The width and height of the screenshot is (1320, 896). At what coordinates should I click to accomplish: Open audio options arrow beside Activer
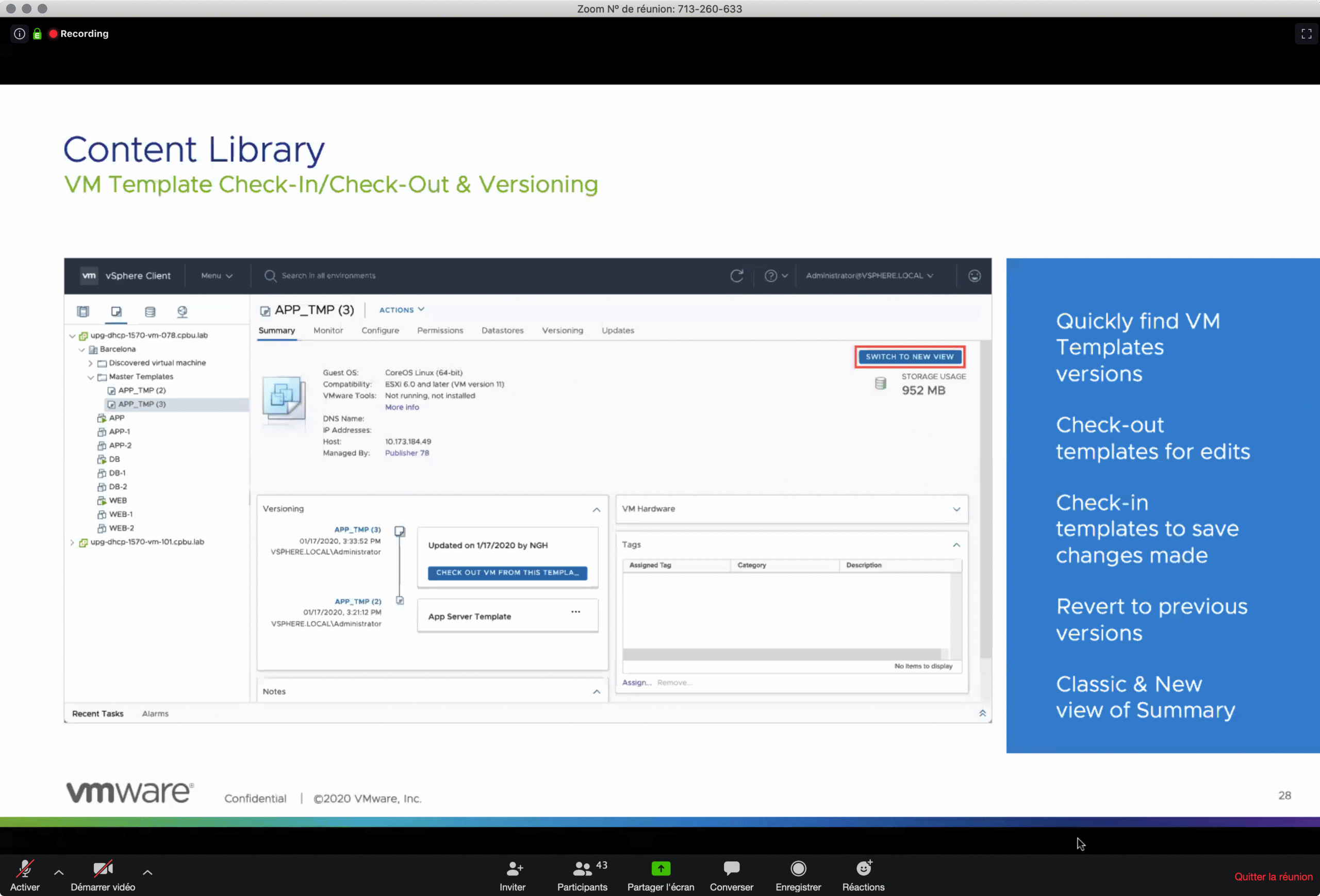click(x=58, y=872)
